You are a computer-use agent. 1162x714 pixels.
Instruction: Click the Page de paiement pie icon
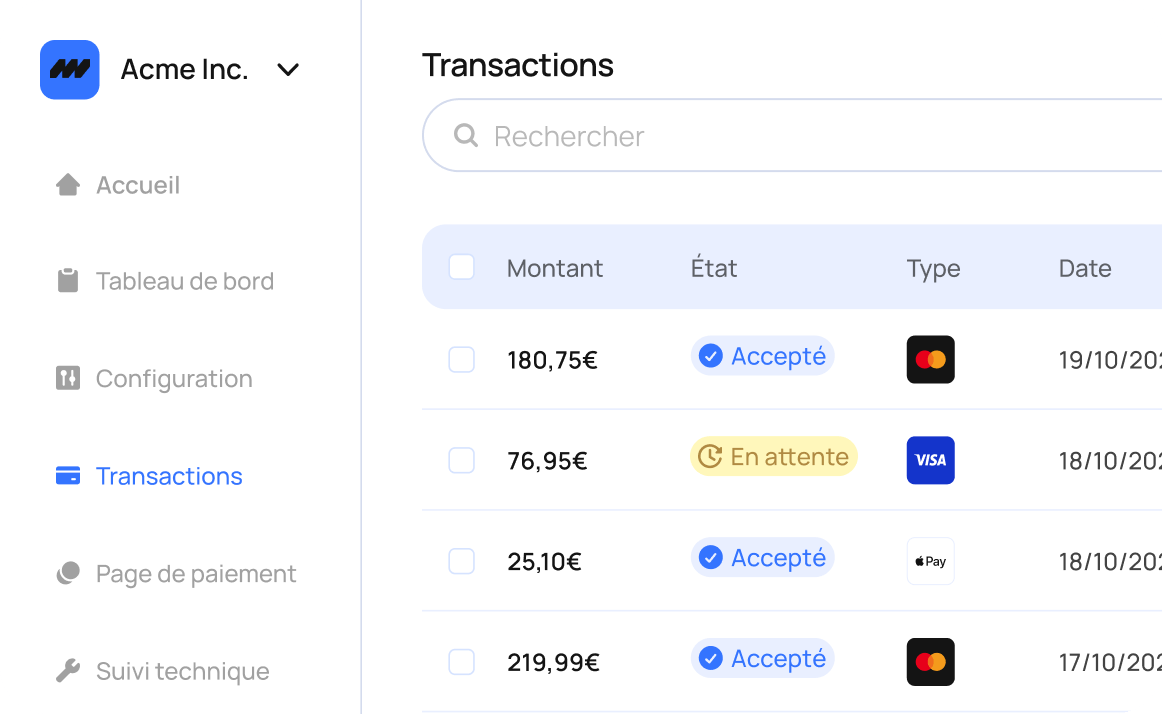(x=68, y=573)
